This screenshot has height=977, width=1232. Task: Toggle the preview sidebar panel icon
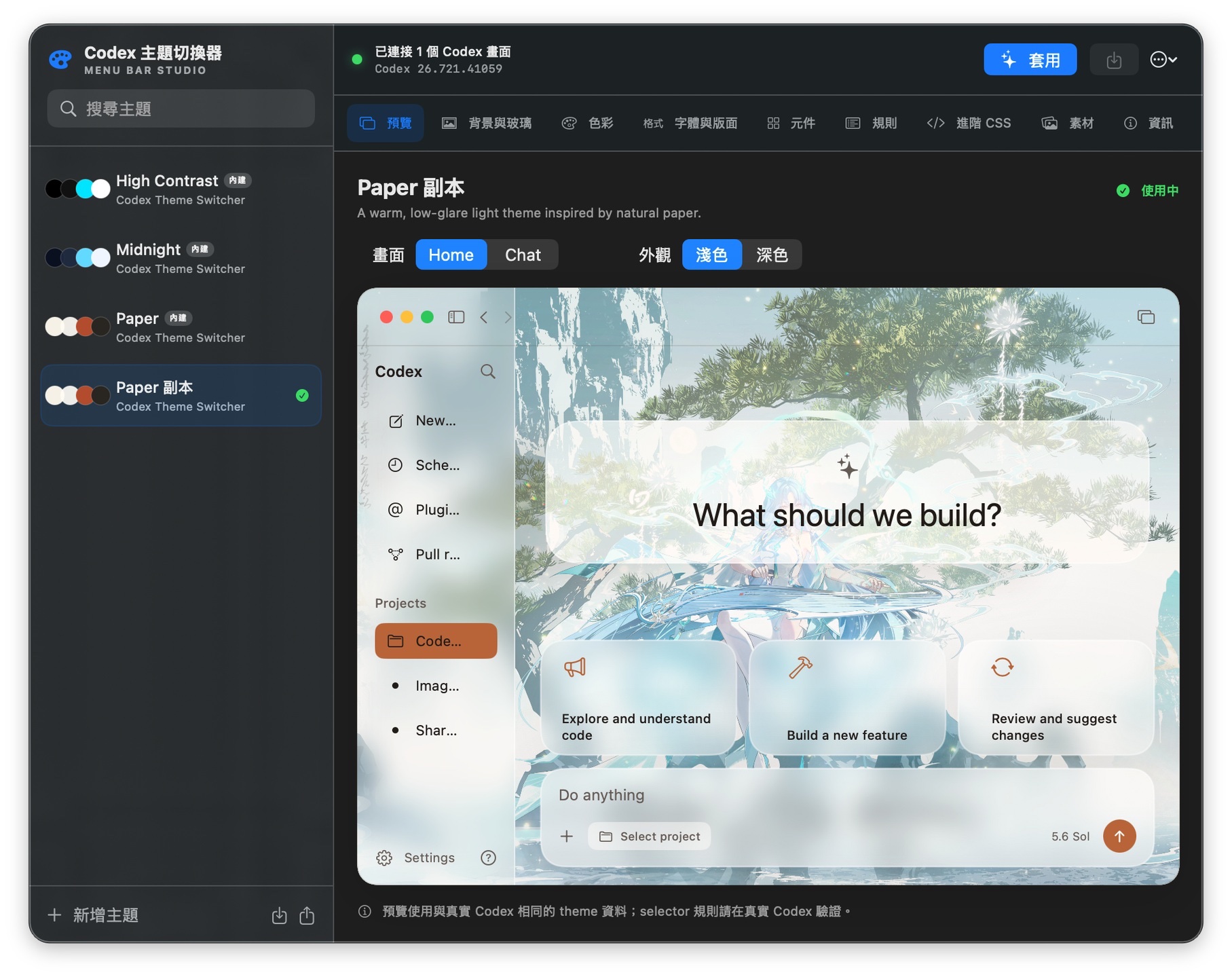point(456,317)
